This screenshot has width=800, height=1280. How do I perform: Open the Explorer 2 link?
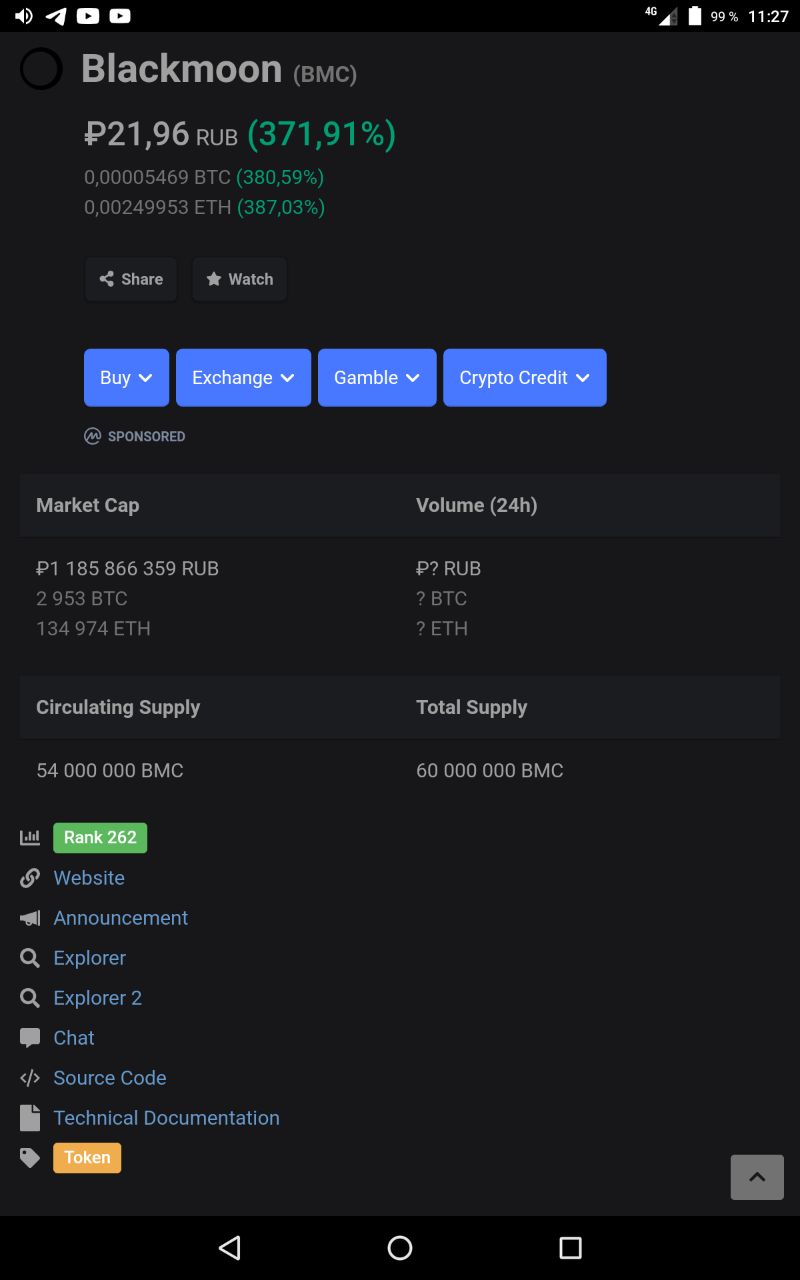click(x=97, y=998)
